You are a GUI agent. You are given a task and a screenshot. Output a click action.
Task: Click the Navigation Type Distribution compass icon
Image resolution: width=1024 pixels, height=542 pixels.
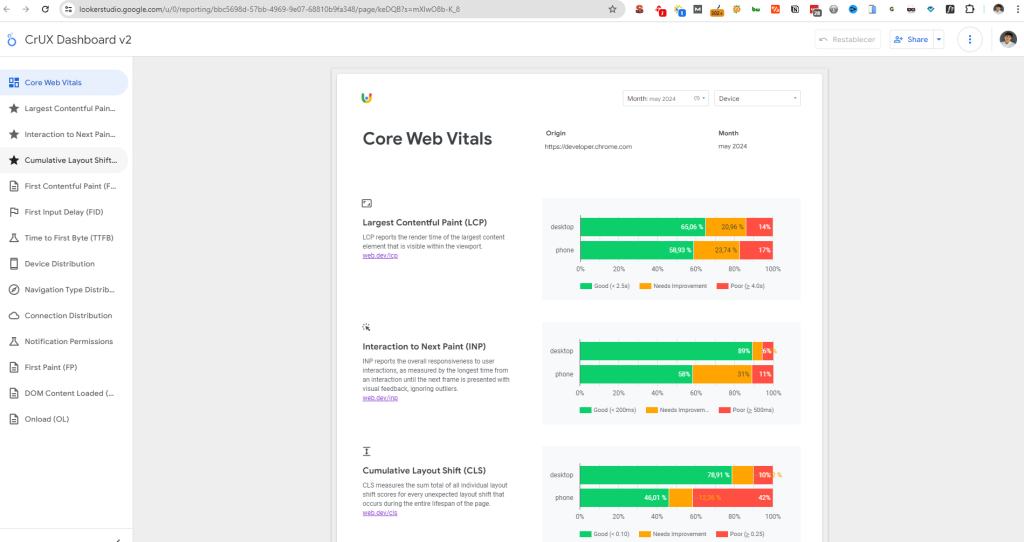click(x=14, y=290)
